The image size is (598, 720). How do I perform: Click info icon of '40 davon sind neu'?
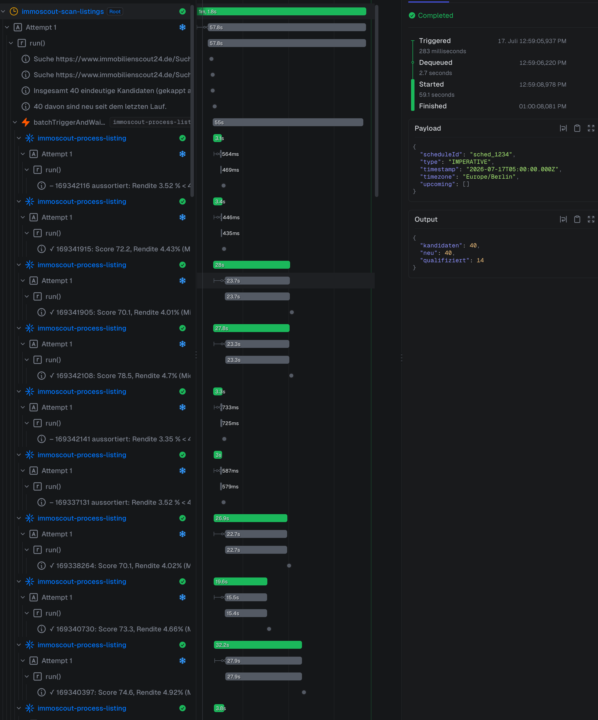coord(26,107)
